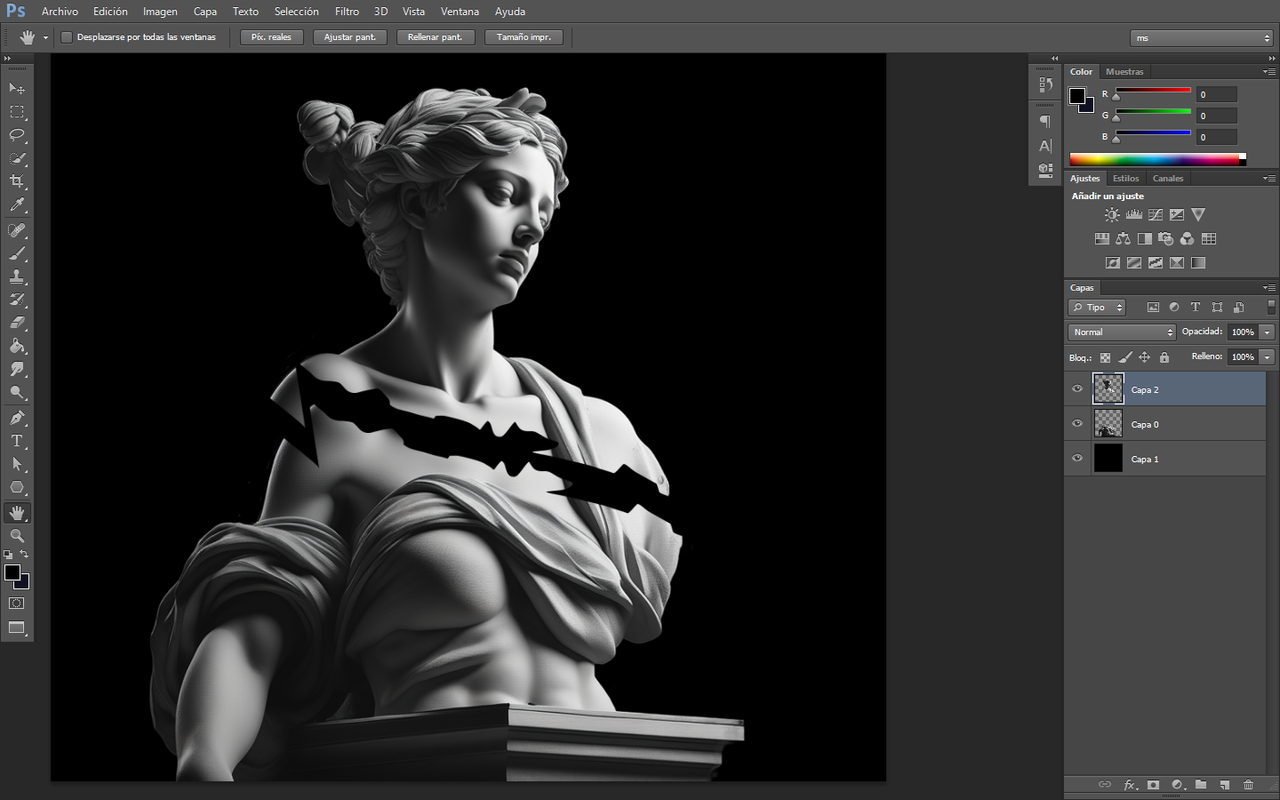Open the blend mode Normal dropdown
The image size is (1280, 800).
point(1122,332)
